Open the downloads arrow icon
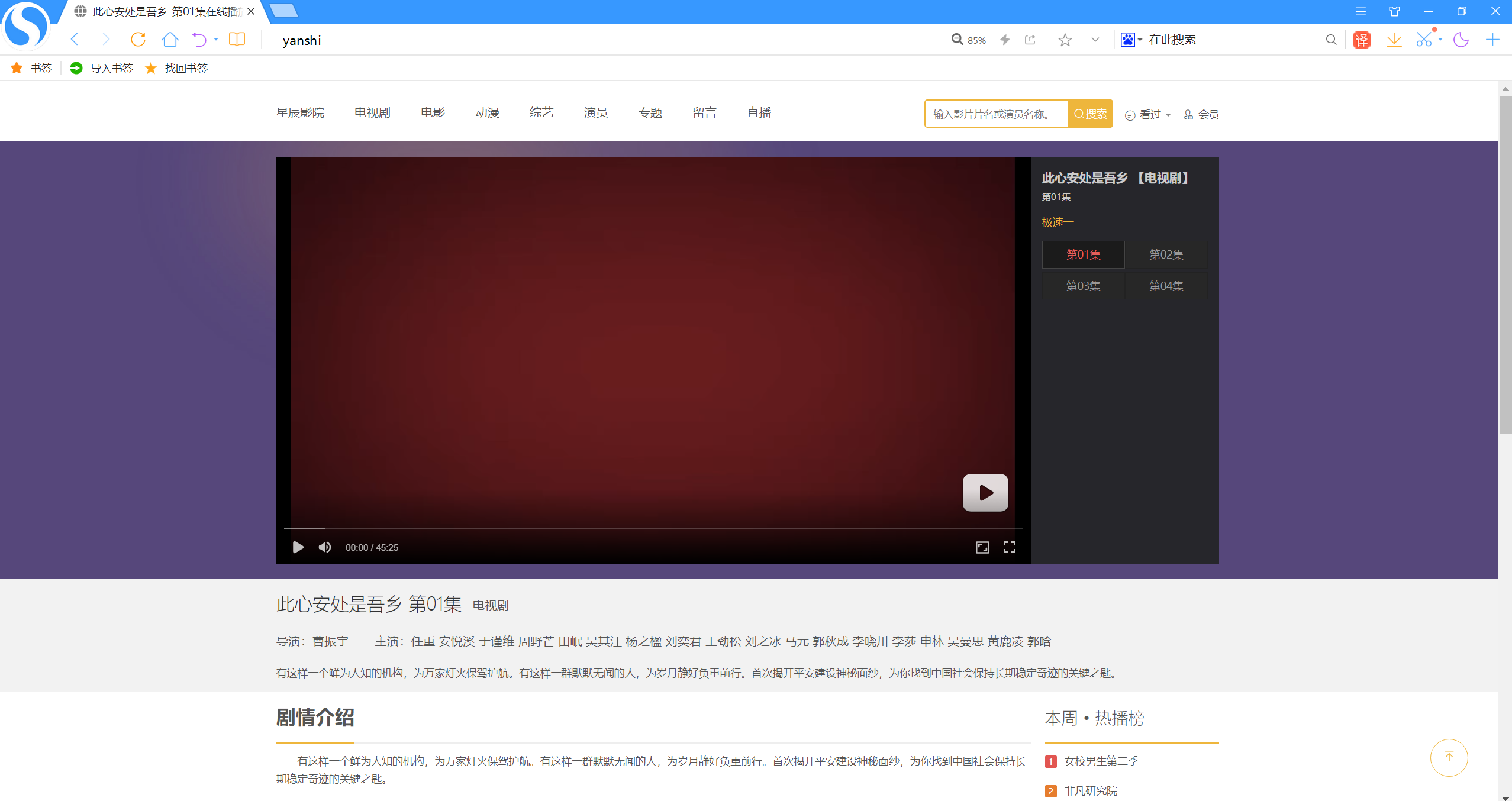The height and width of the screenshot is (801, 1512). [x=1394, y=40]
